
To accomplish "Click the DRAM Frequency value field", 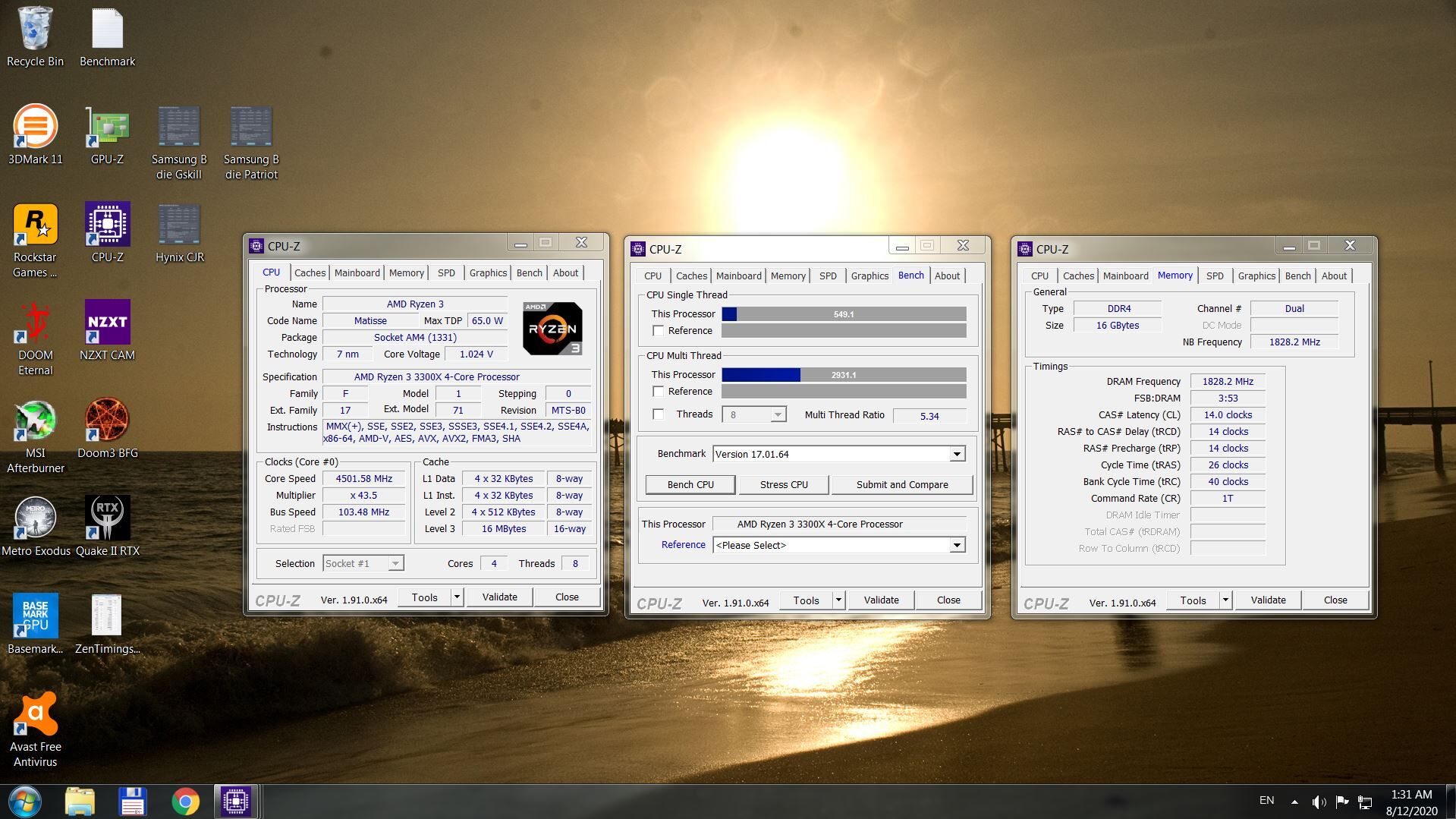I will coord(1228,382).
